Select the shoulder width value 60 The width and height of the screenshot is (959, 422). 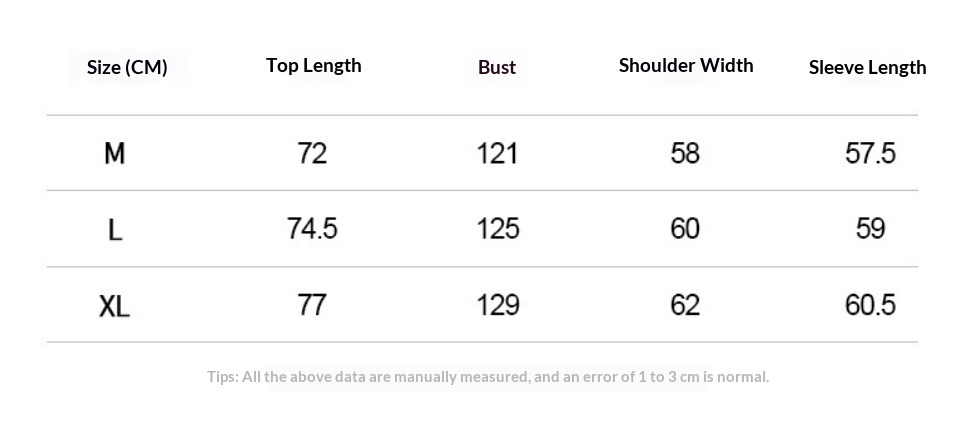[685, 229]
